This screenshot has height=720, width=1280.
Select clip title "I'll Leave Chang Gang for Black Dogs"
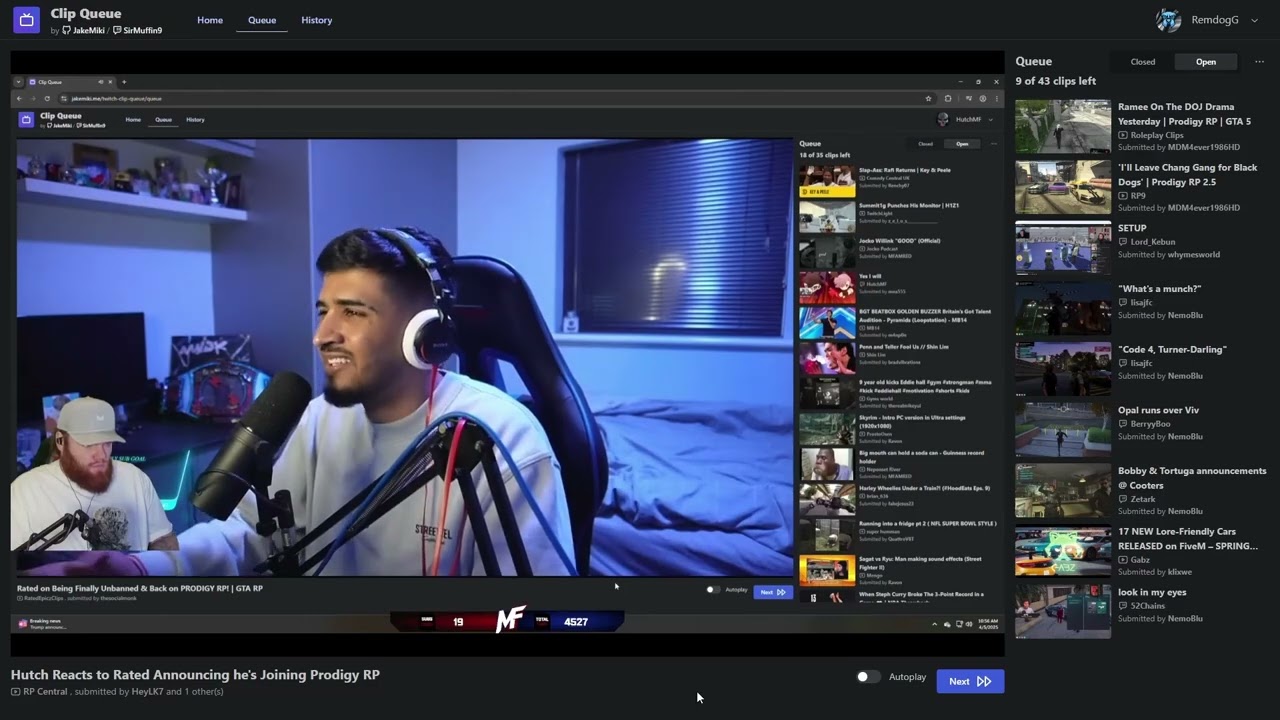pyautogui.click(x=1187, y=175)
